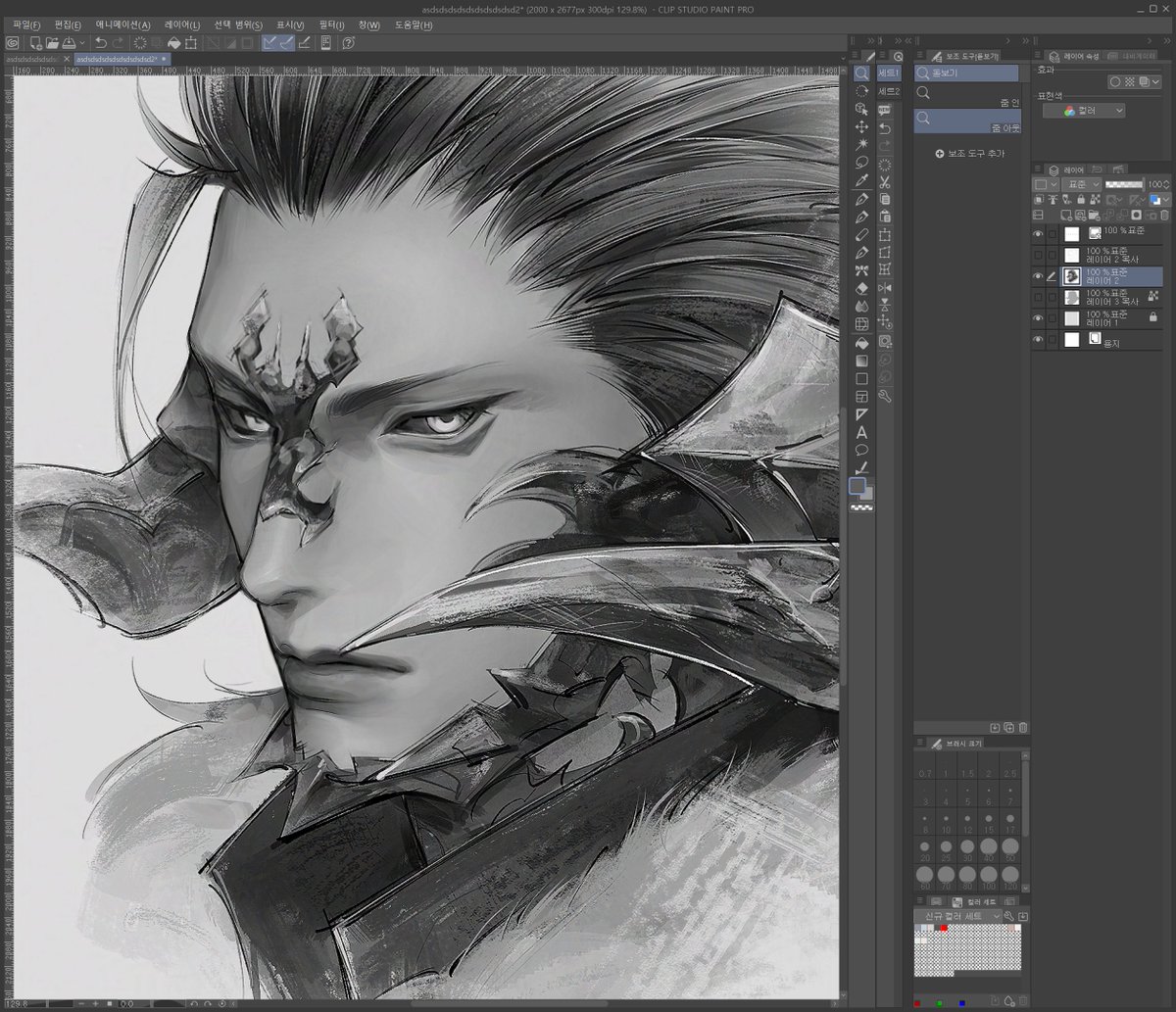This screenshot has width=1176, height=1012.
Task: Open Layer palette hamburger menu
Action: coord(1039,169)
